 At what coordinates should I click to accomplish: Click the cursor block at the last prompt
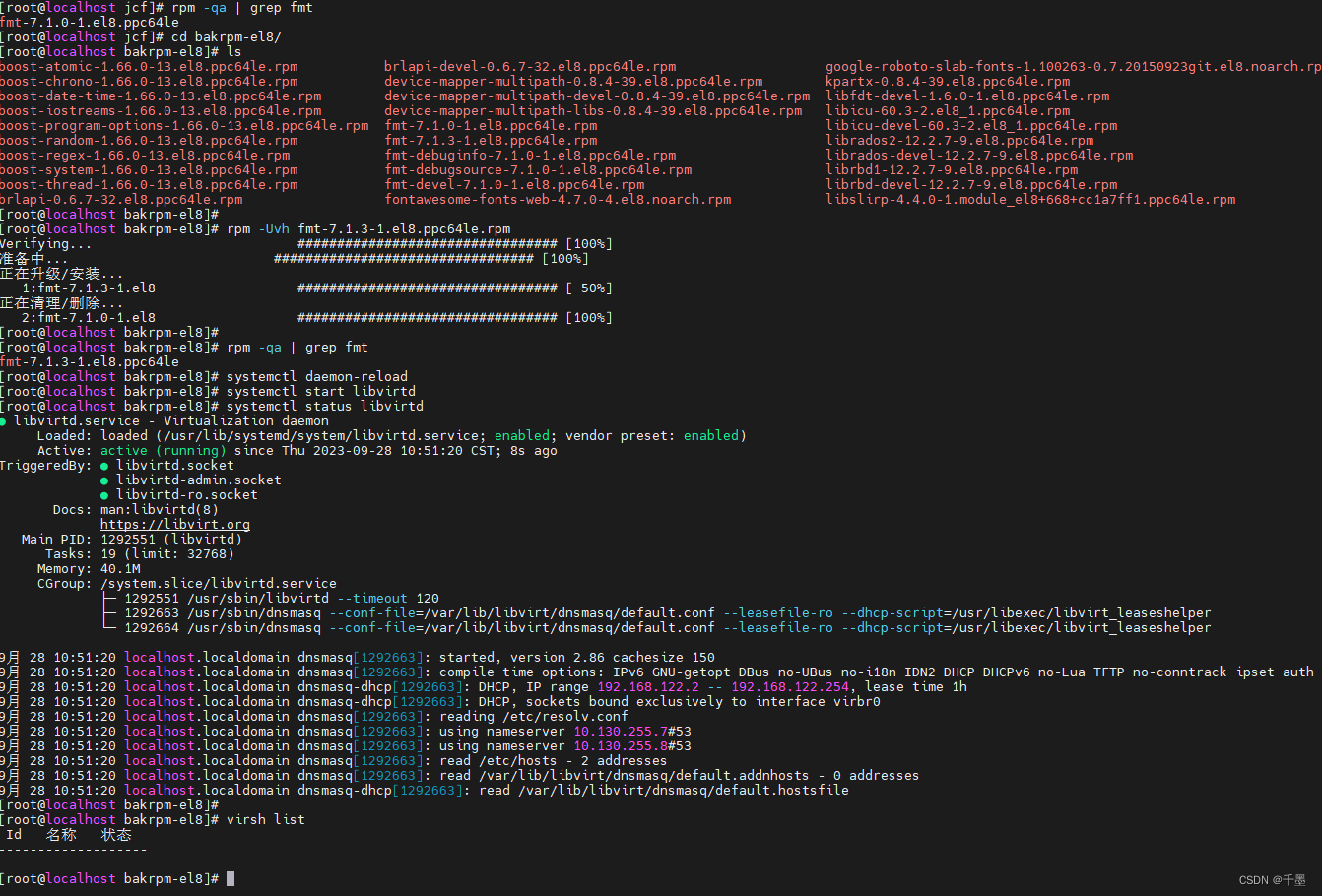coord(231,879)
